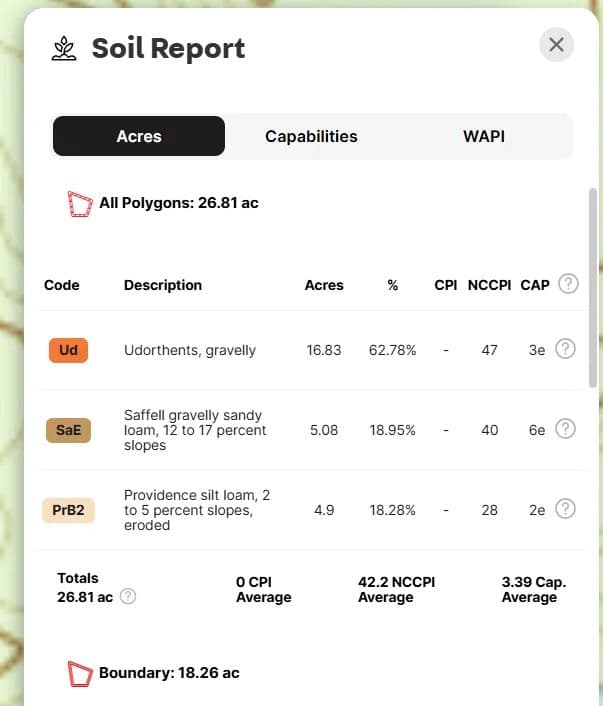Click the orange Ud soil code badge

pyautogui.click(x=68, y=350)
